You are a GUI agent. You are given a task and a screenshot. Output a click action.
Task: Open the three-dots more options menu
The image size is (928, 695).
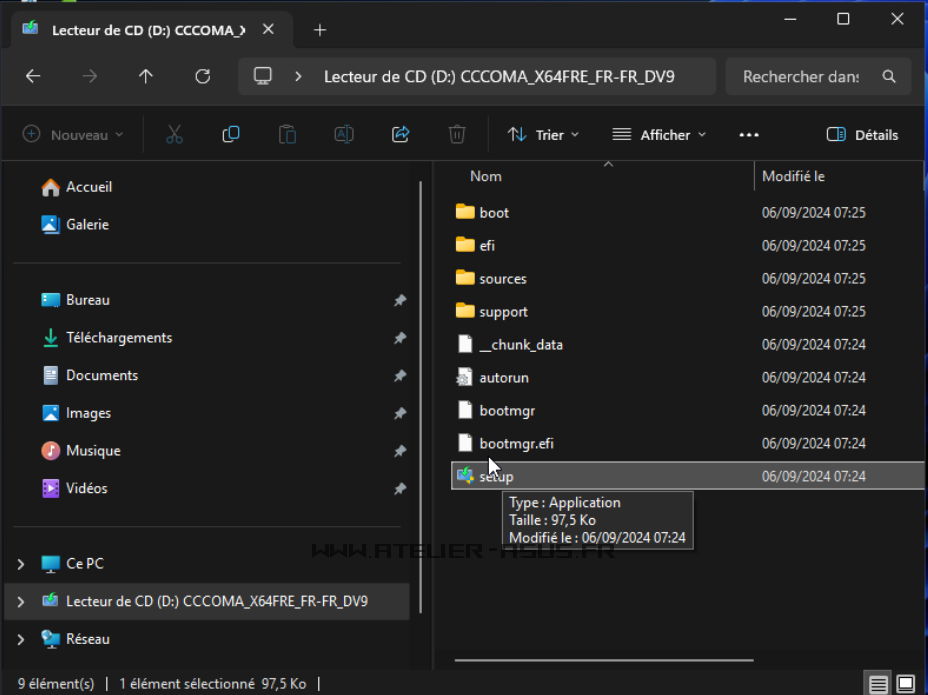pyautogui.click(x=749, y=135)
